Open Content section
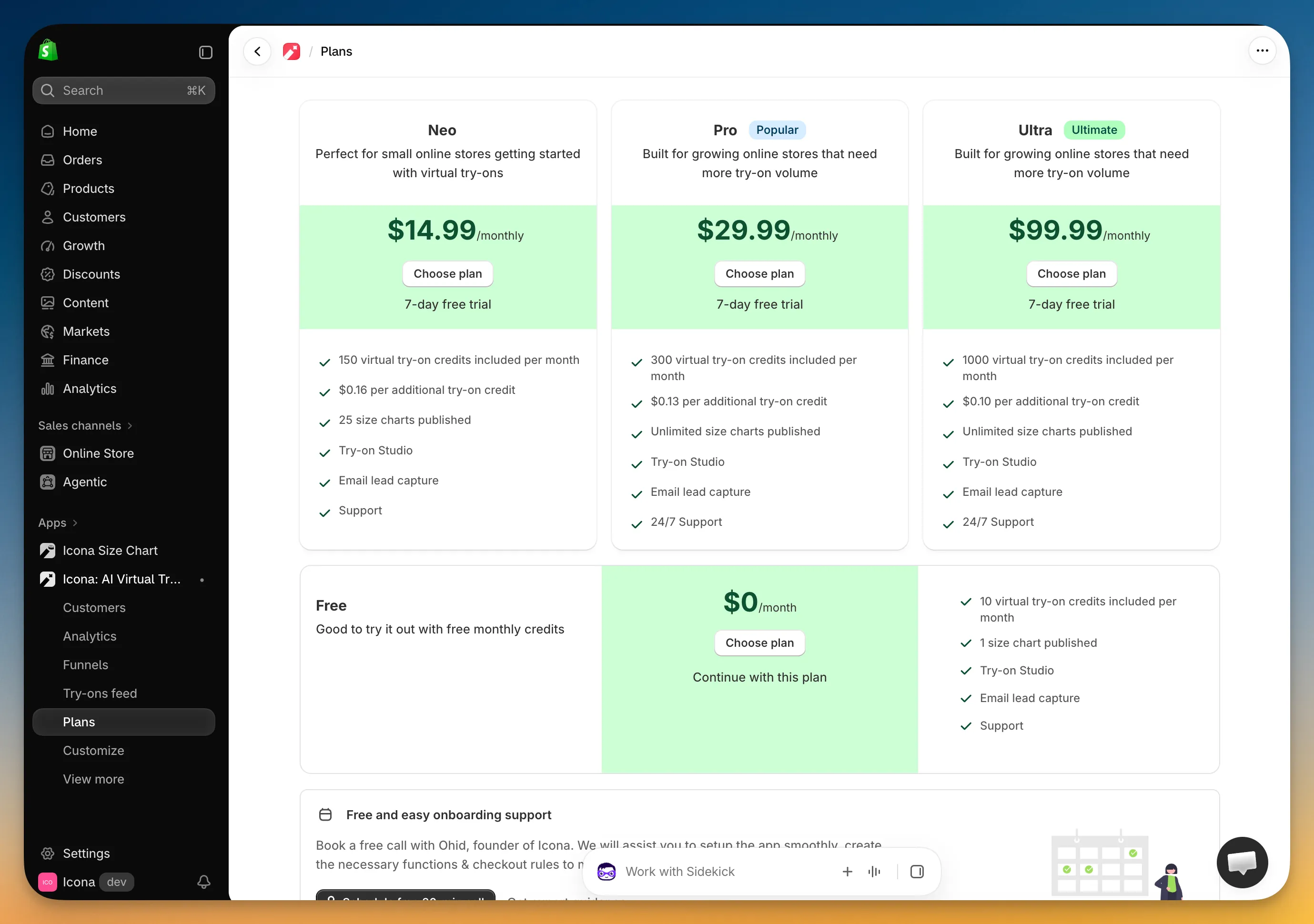 [x=123, y=302]
